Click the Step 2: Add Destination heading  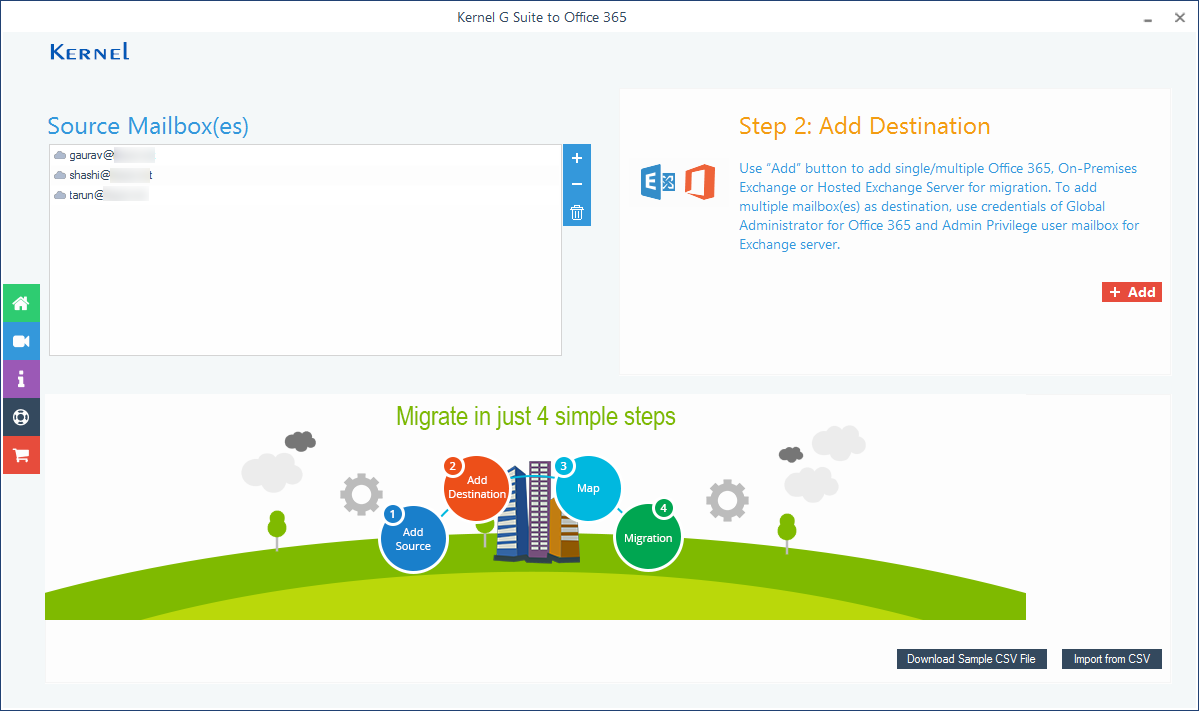[x=864, y=126]
